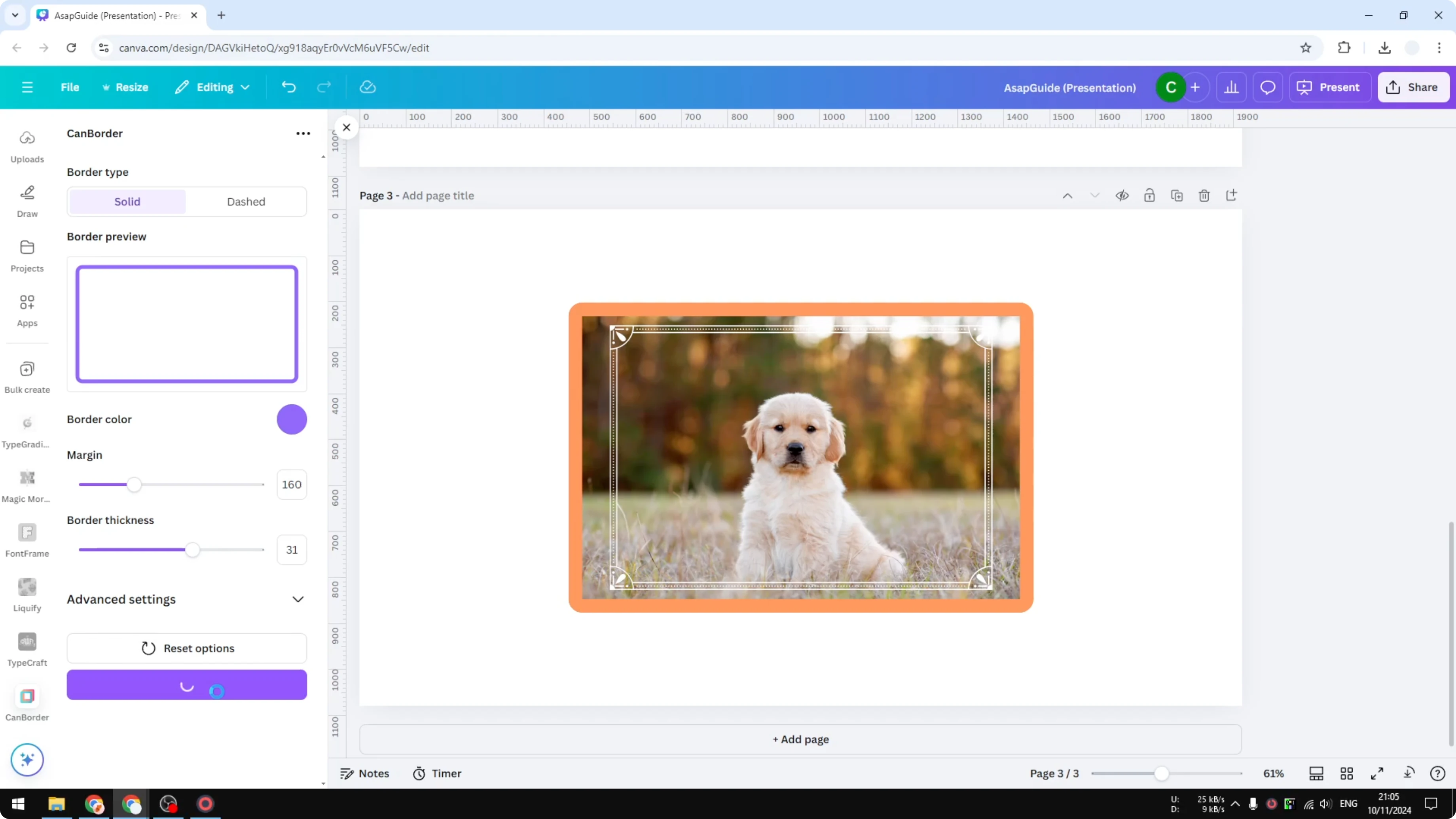Open the Resize menu
Viewport: 1456px width, 819px height.
125,87
